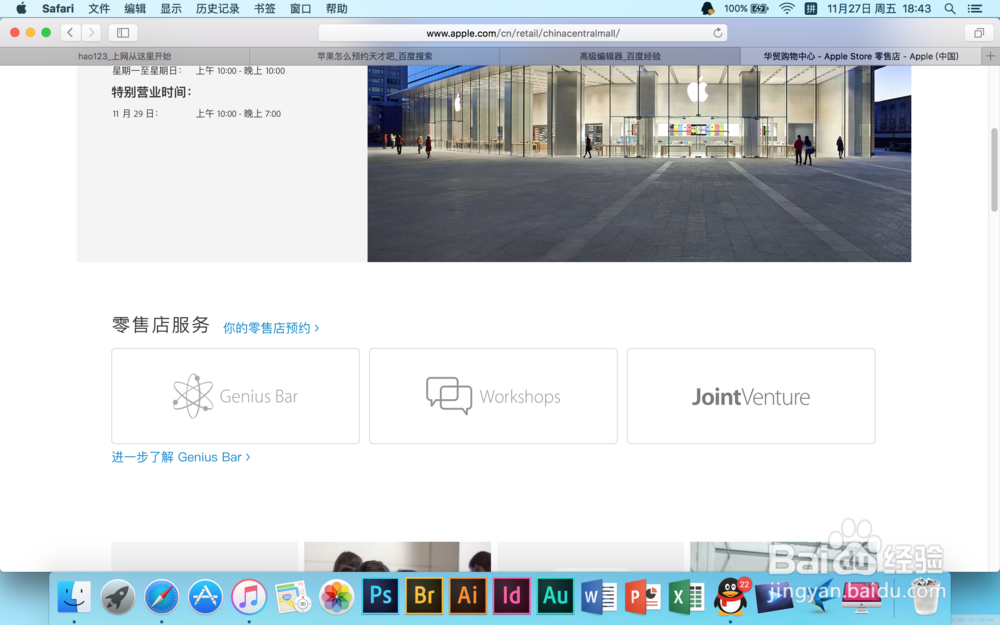Launch Adobe InDesign from Dock
The width and height of the screenshot is (1000, 625).
click(x=511, y=596)
